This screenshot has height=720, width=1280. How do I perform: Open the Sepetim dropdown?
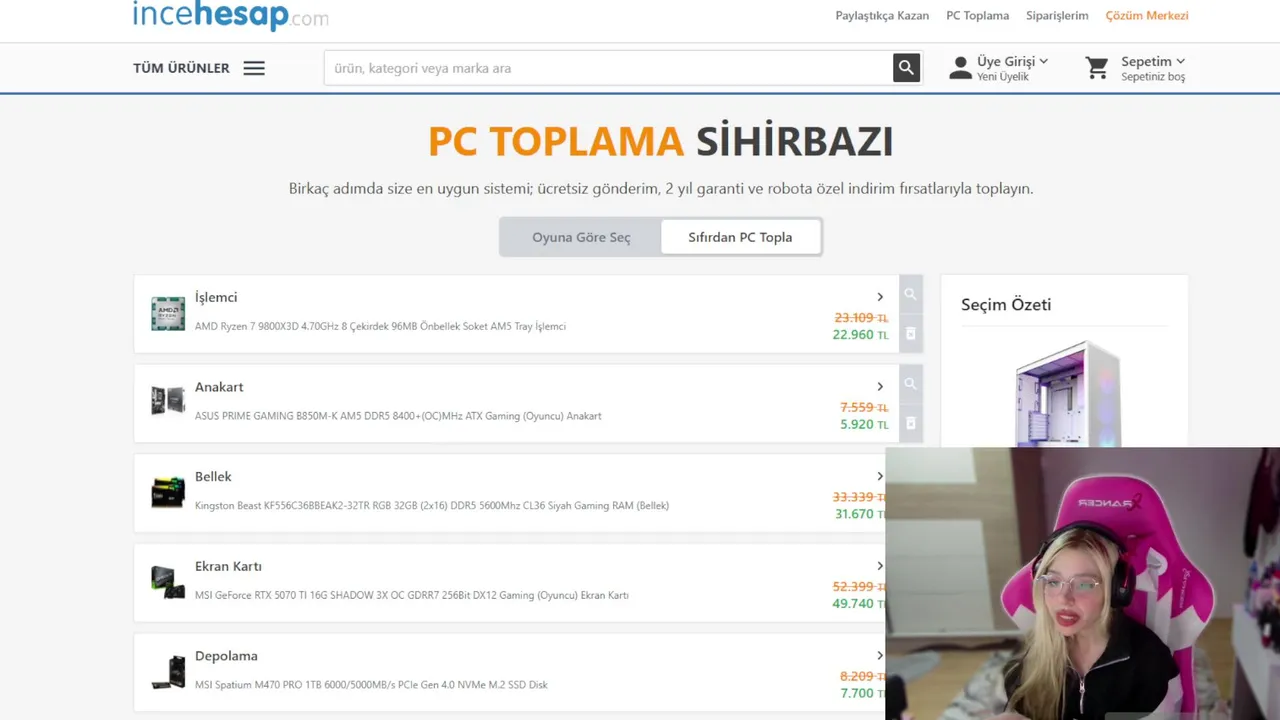tap(1153, 61)
